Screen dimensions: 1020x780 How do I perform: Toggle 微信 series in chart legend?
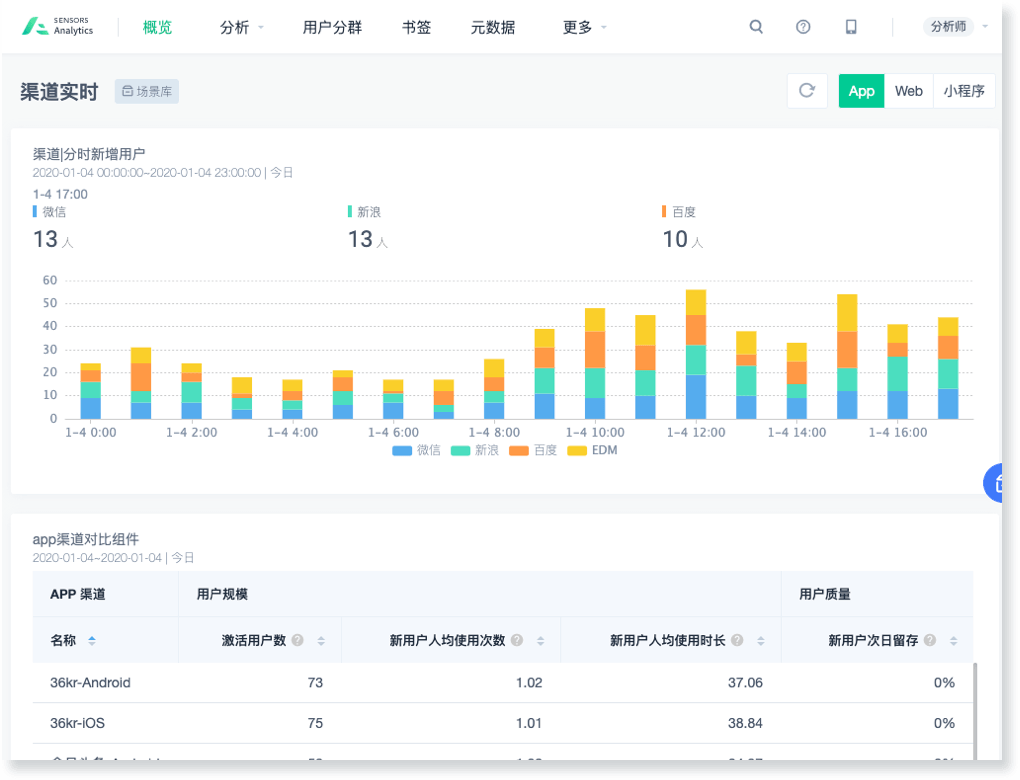click(x=416, y=451)
